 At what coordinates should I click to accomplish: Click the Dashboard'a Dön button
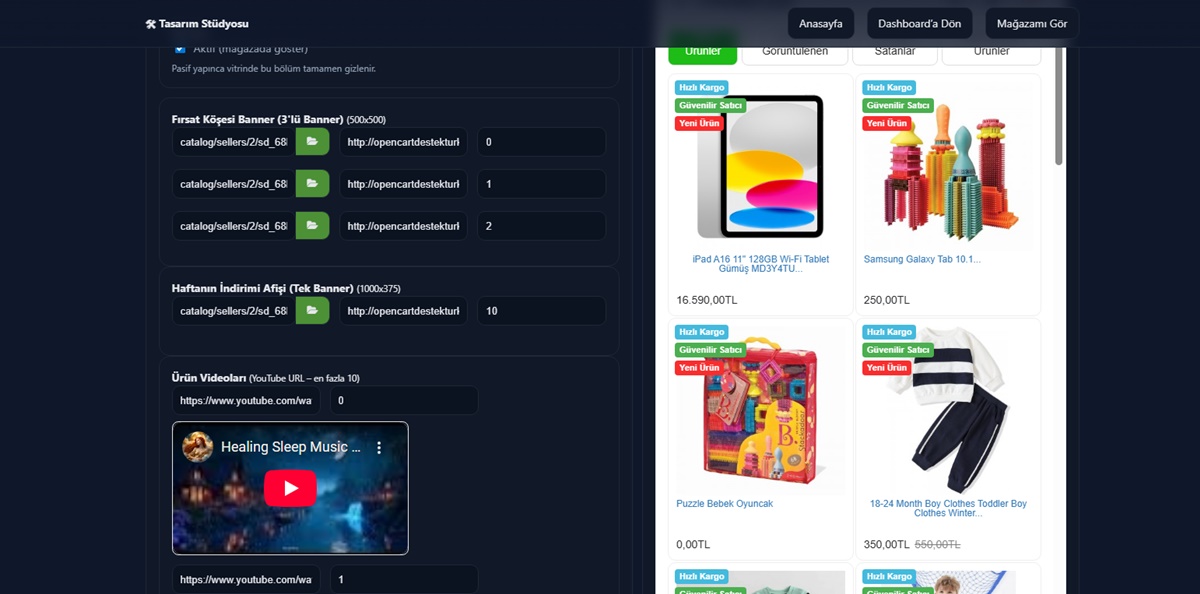tap(919, 24)
